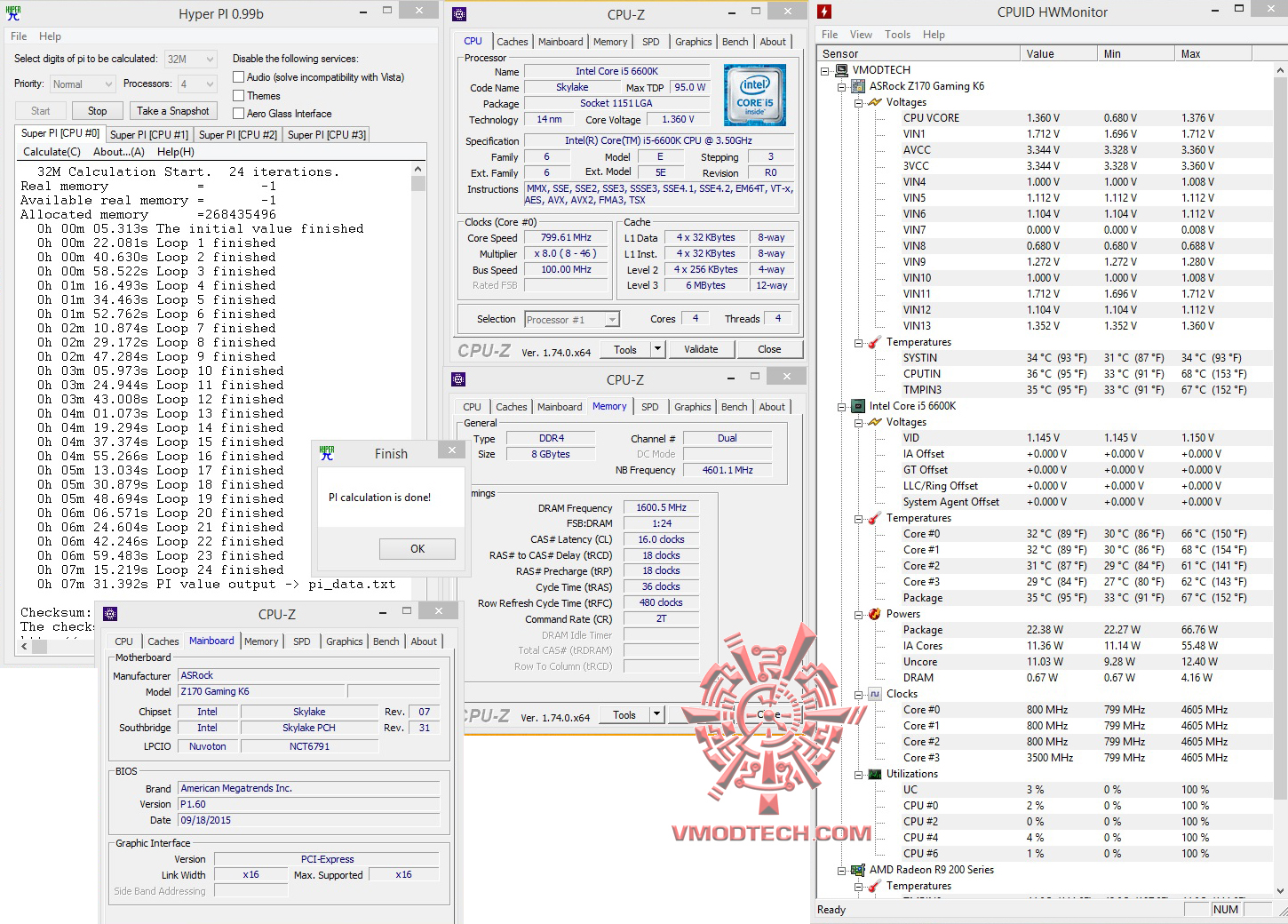
Task: Click the Clocks icon in HWMonitor tree
Action: coord(875,694)
